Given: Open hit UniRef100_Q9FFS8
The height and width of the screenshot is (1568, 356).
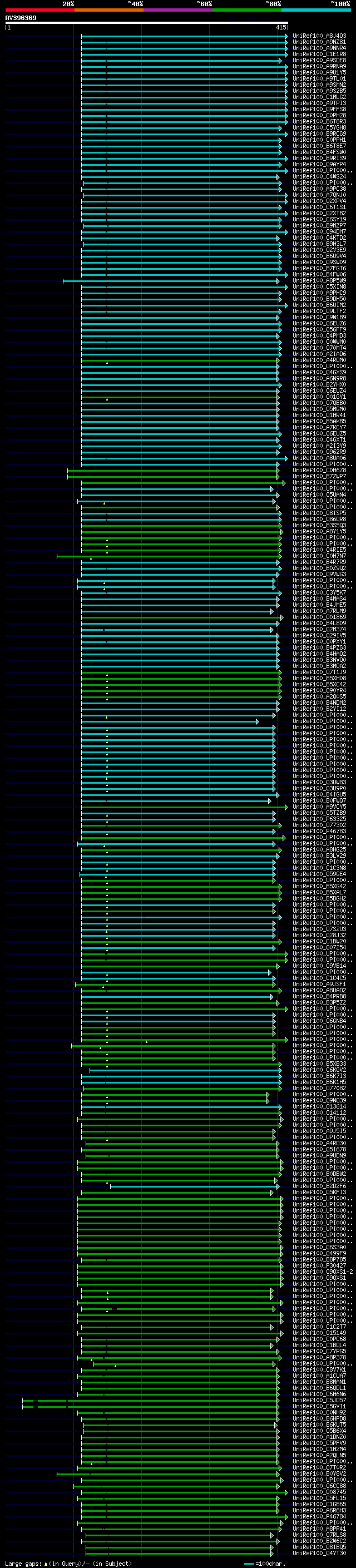Looking at the screenshot, I should pyautogui.click(x=319, y=110).
